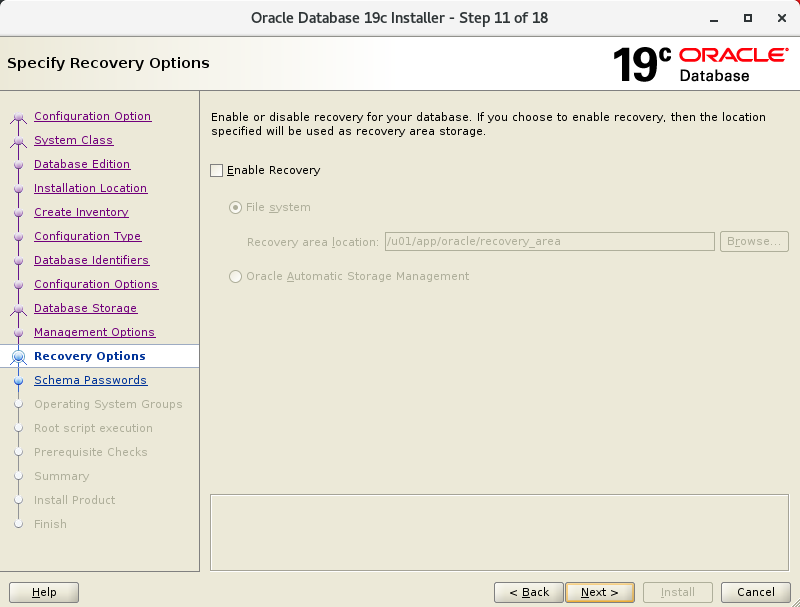Close the installer window
Image resolution: width=800 pixels, height=607 pixels.
pyautogui.click(x=782, y=18)
